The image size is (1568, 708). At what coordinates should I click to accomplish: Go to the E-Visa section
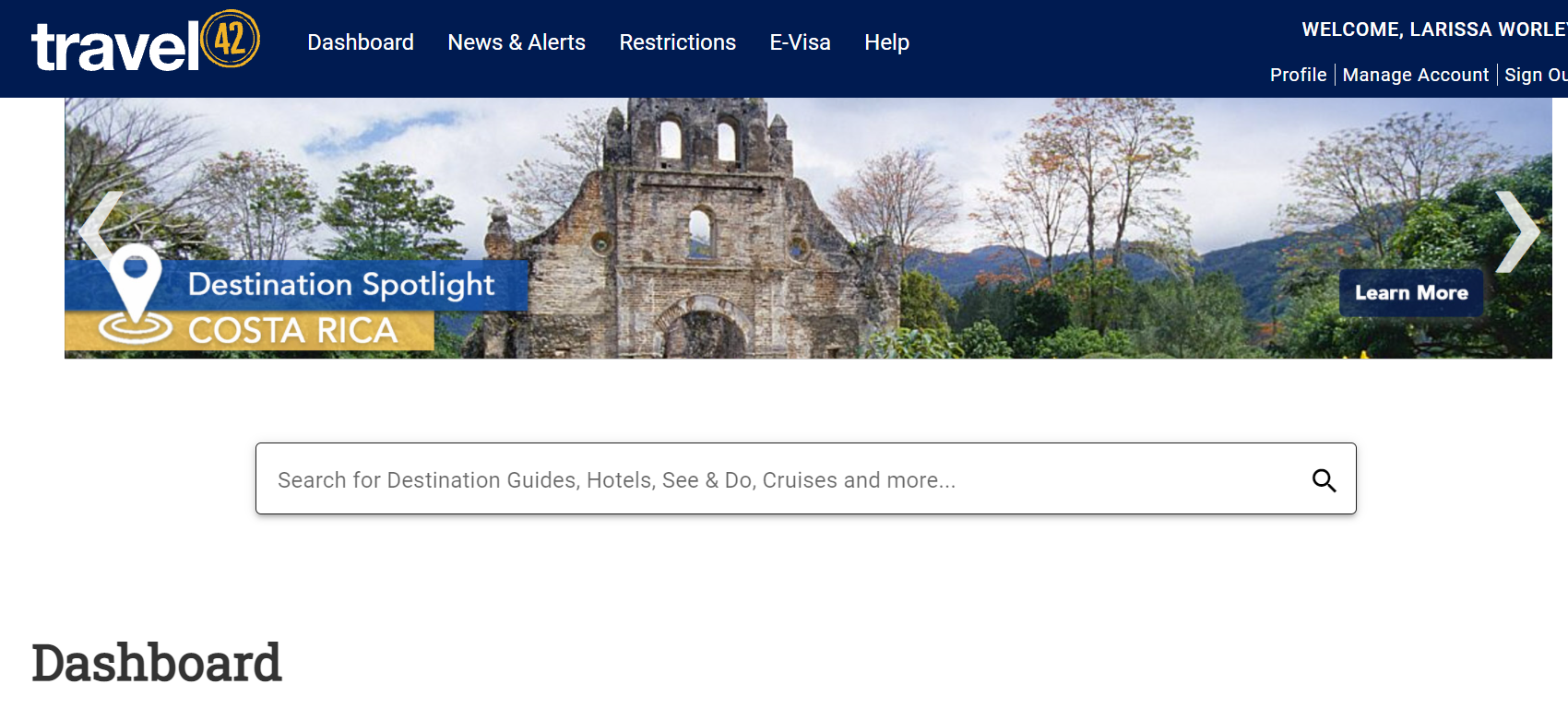tap(800, 42)
